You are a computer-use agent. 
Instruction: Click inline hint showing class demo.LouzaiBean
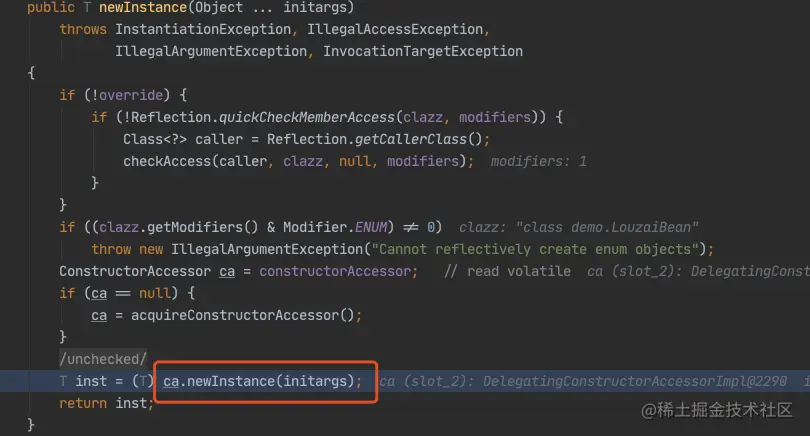click(579, 227)
